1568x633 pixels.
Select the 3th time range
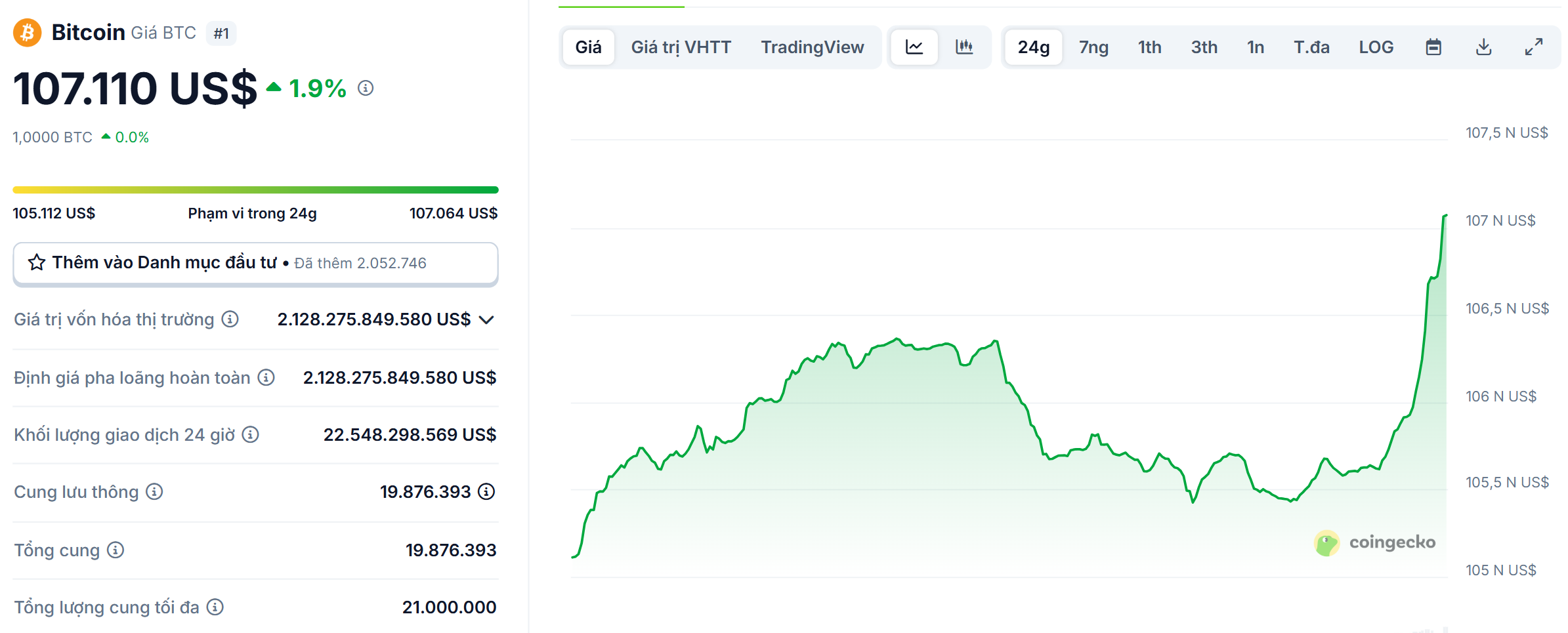pos(1204,47)
